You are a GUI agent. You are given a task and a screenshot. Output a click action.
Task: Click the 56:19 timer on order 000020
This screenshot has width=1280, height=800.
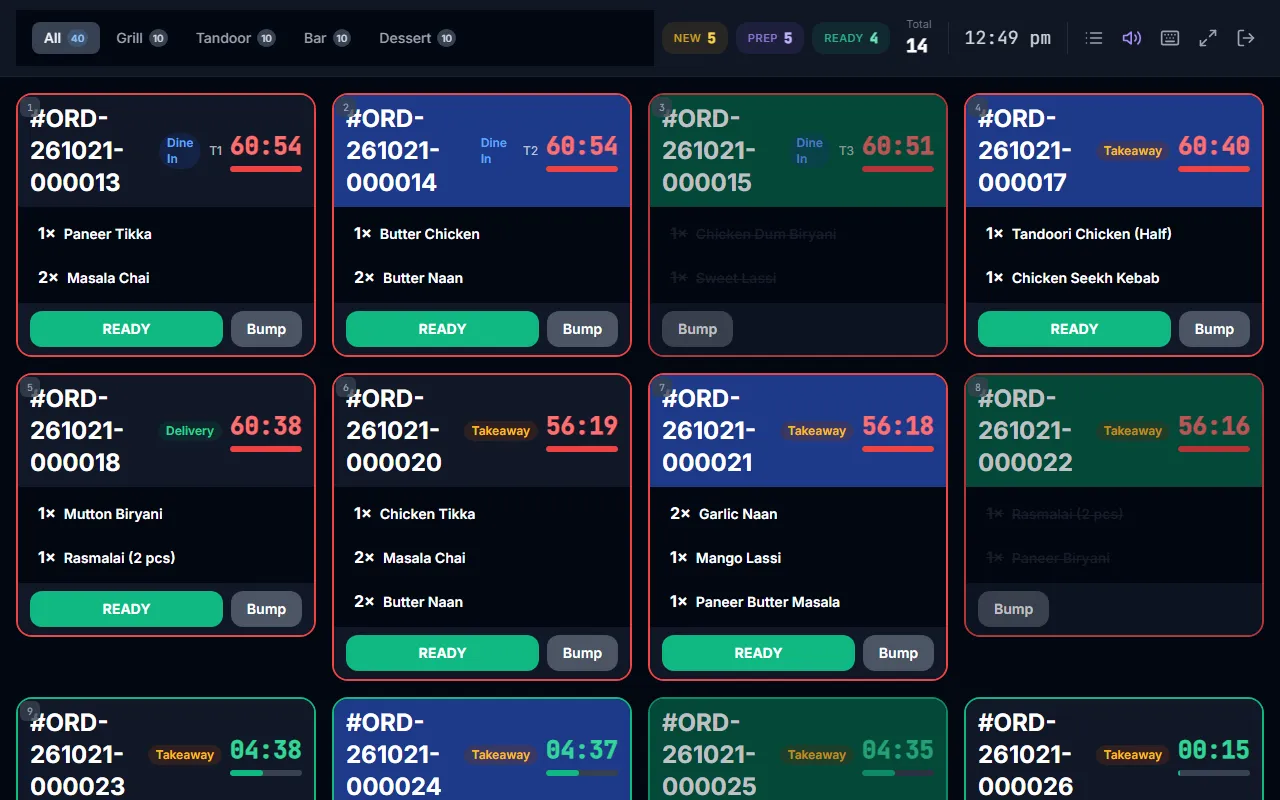point(582,426)
